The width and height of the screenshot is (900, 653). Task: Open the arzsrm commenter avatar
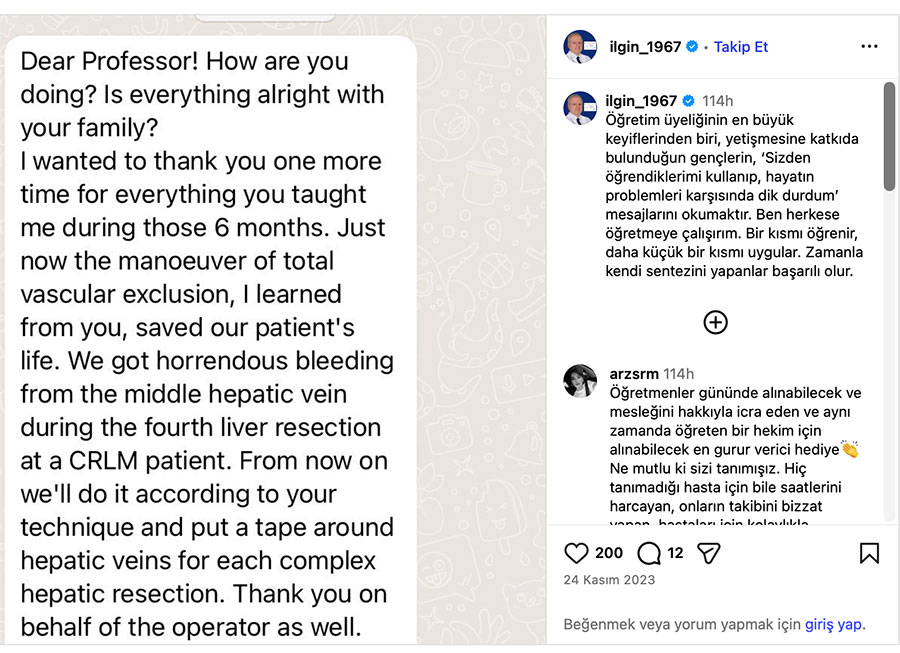pos(580,381)
